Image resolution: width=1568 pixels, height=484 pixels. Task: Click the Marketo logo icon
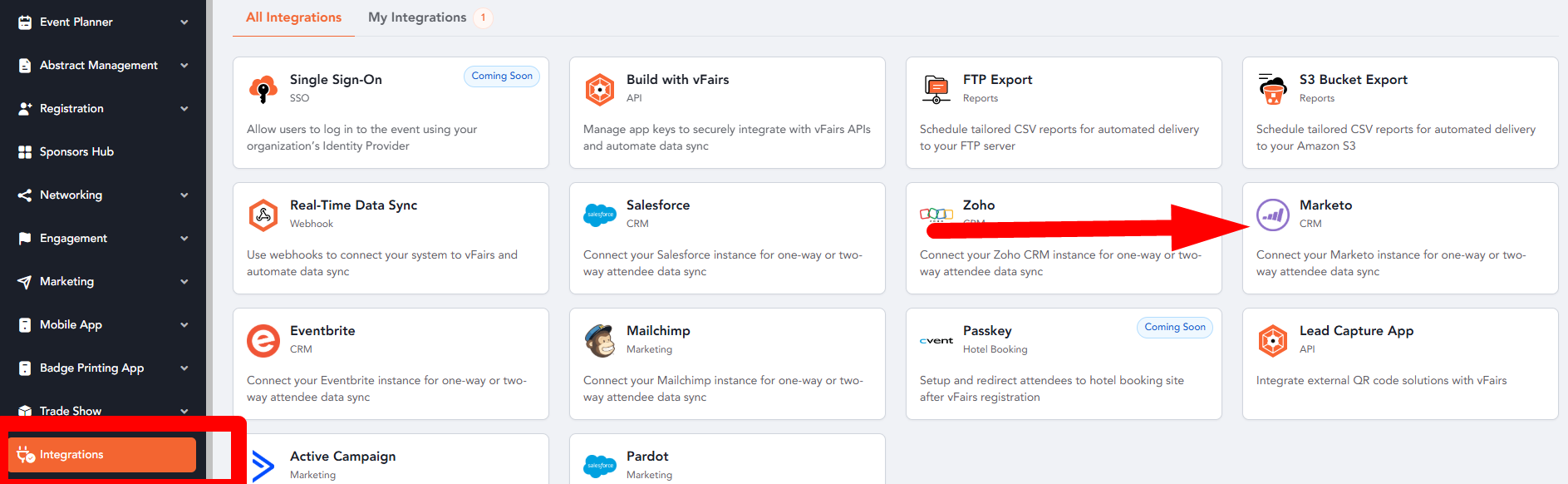(x=1273, y=215)
